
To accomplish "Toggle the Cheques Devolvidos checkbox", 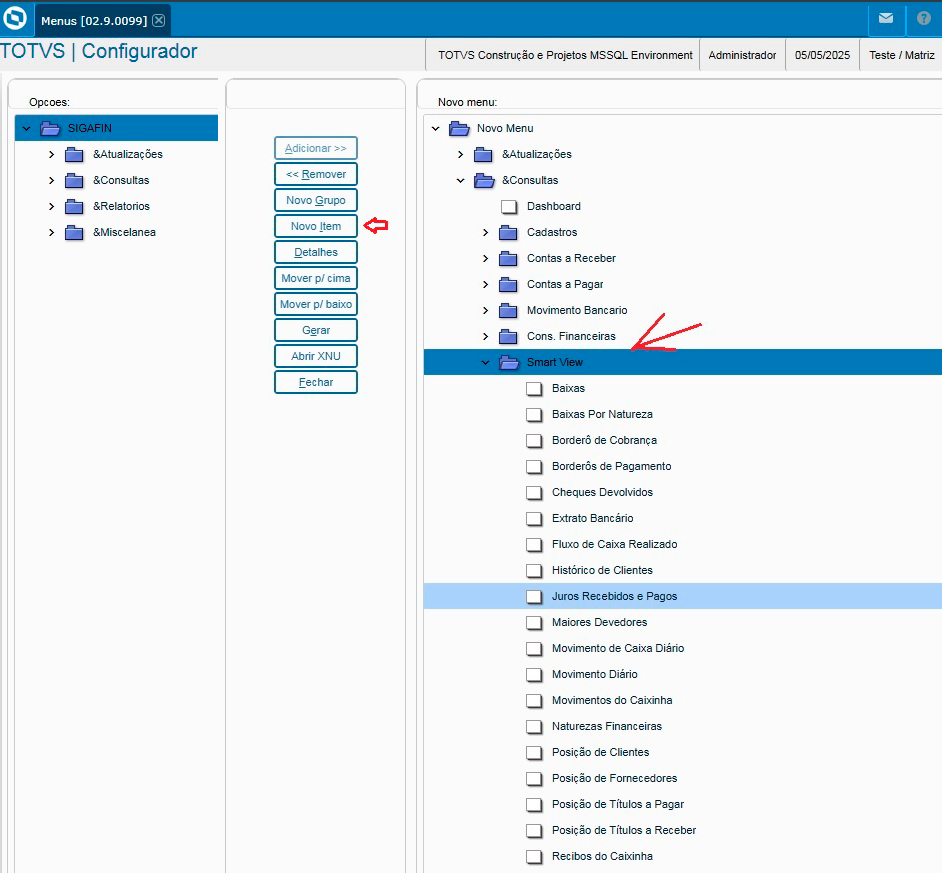I will point(534,493).
